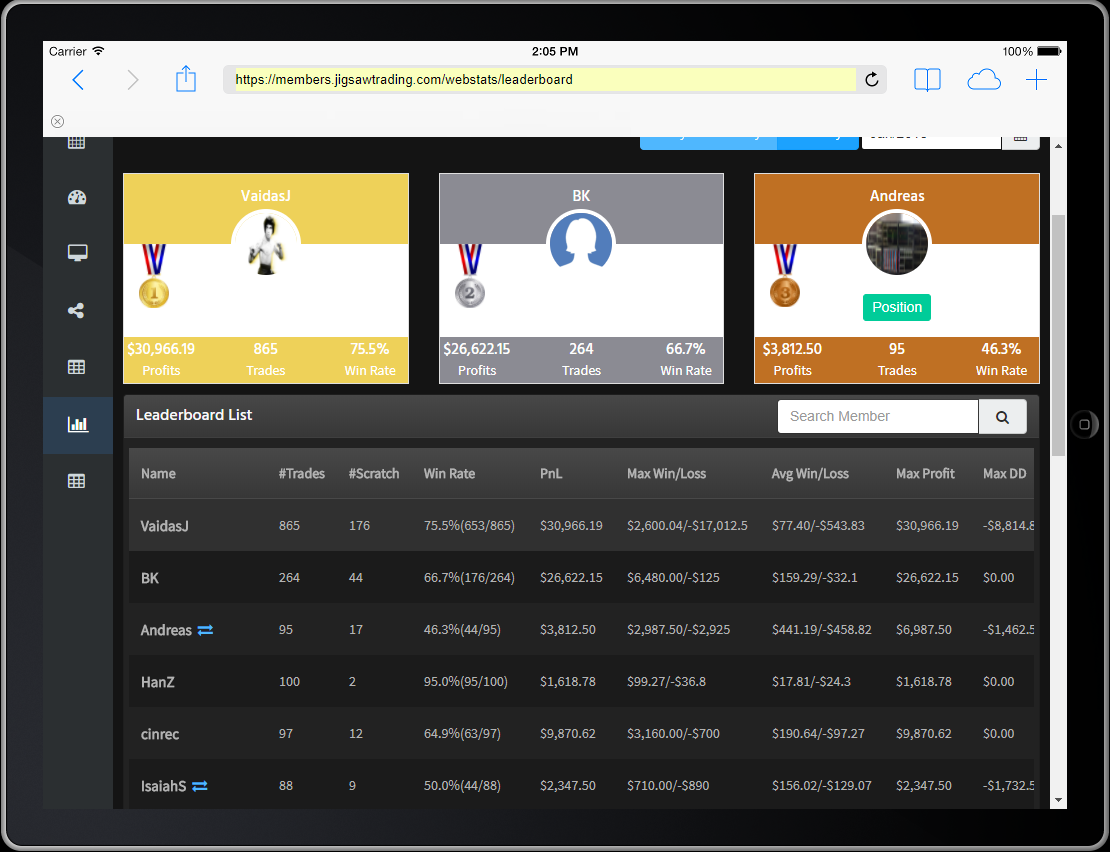
Task: Click the browser URL address bar
Action: pos(544,80)
